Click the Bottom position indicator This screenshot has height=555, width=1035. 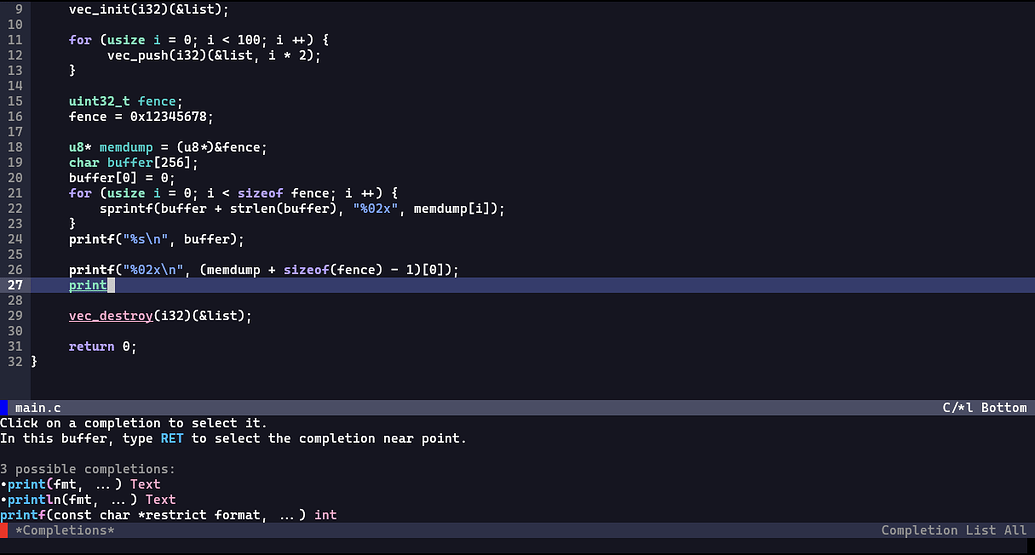tap(1003, 408)
